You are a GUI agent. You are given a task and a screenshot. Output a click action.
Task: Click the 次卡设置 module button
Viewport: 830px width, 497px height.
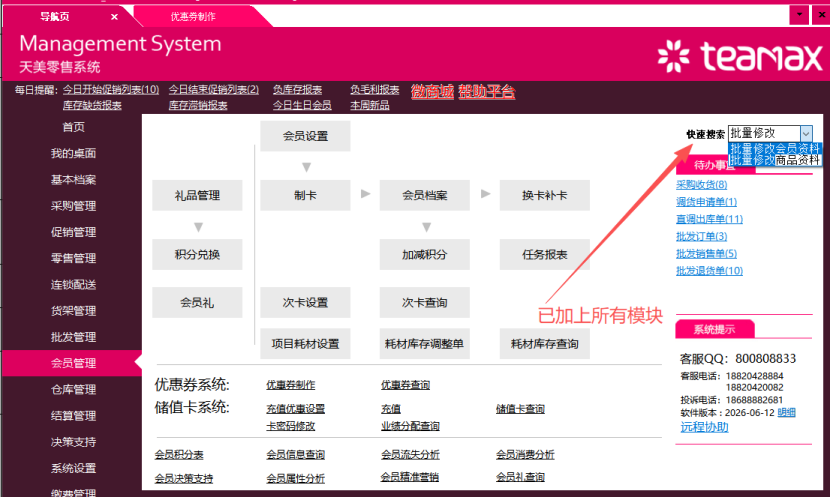pyautogui.click(x=305, y=303)
